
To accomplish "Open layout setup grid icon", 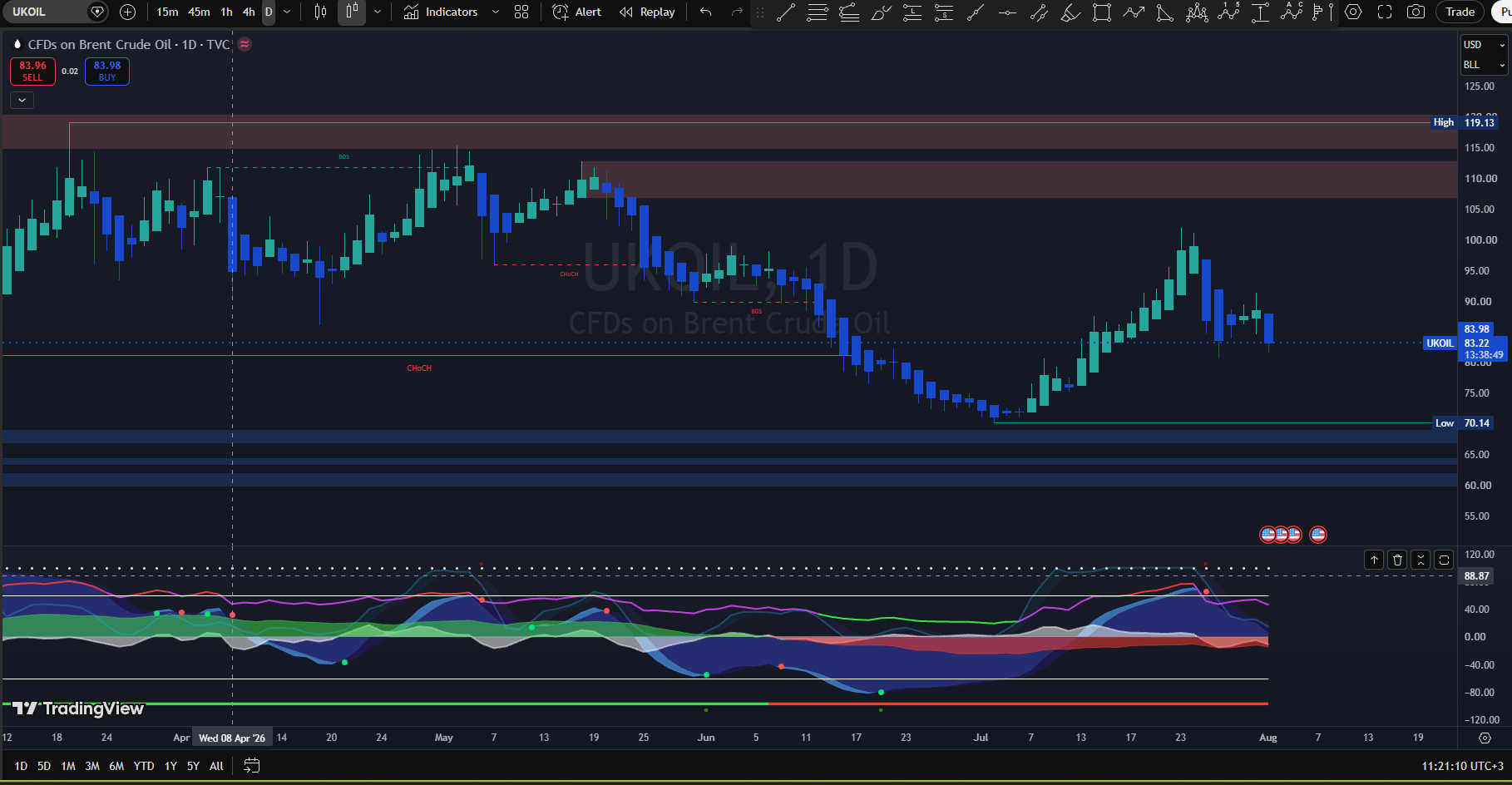I will (521, 12).
